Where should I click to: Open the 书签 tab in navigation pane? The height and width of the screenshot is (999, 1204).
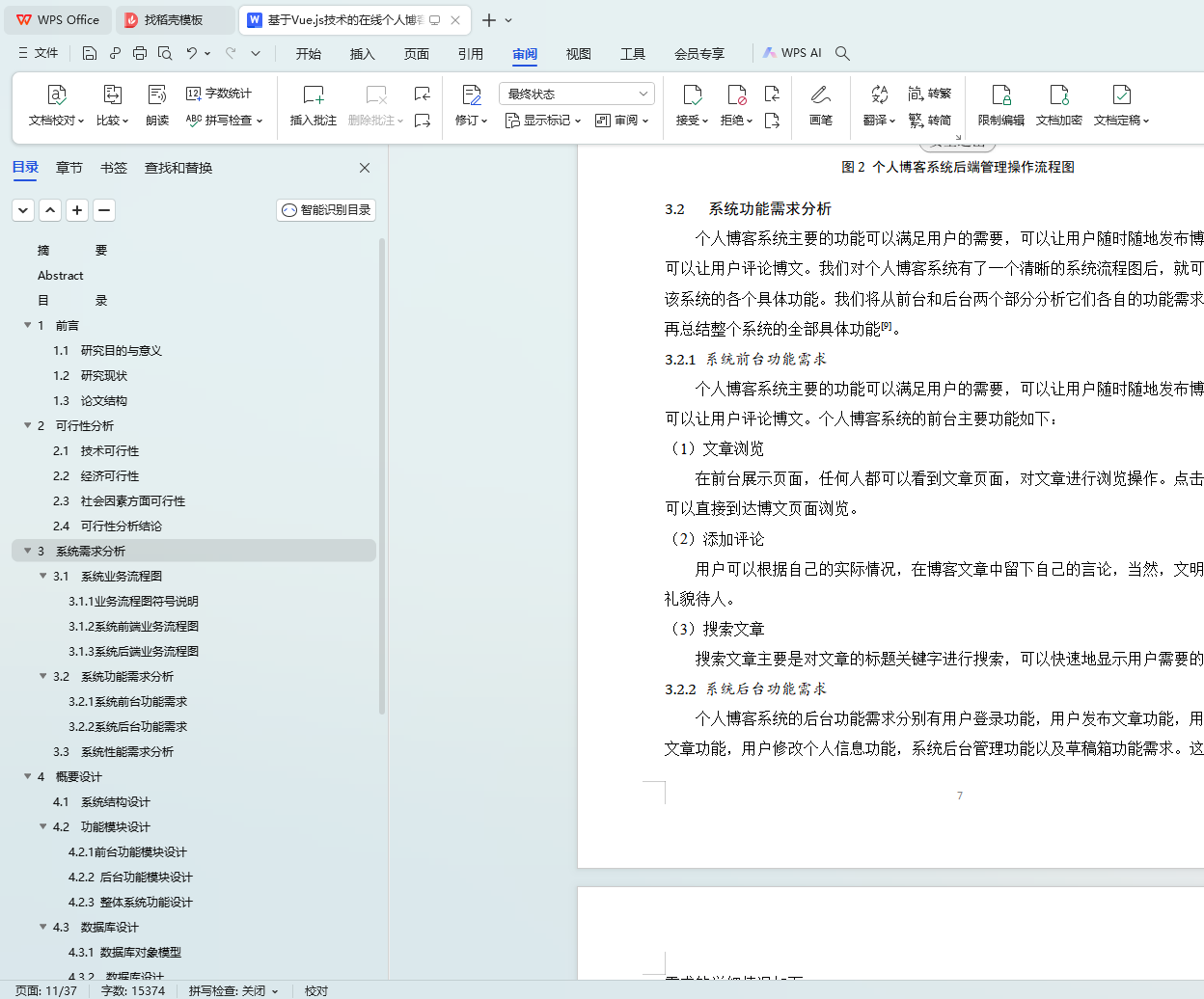pyautogui.click(x=114, y=168)
